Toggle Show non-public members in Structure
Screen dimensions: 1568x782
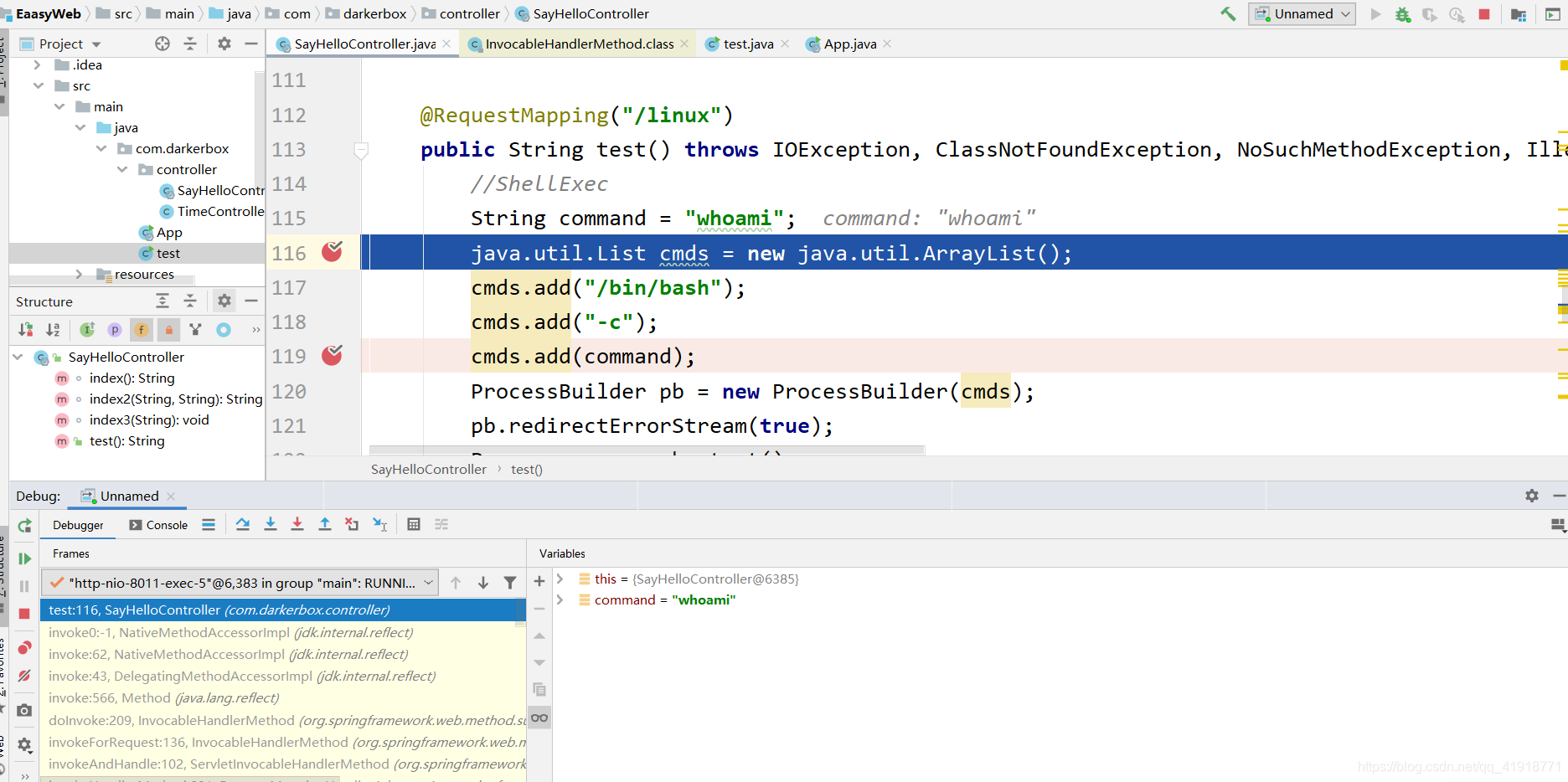[x=168, y=330]
